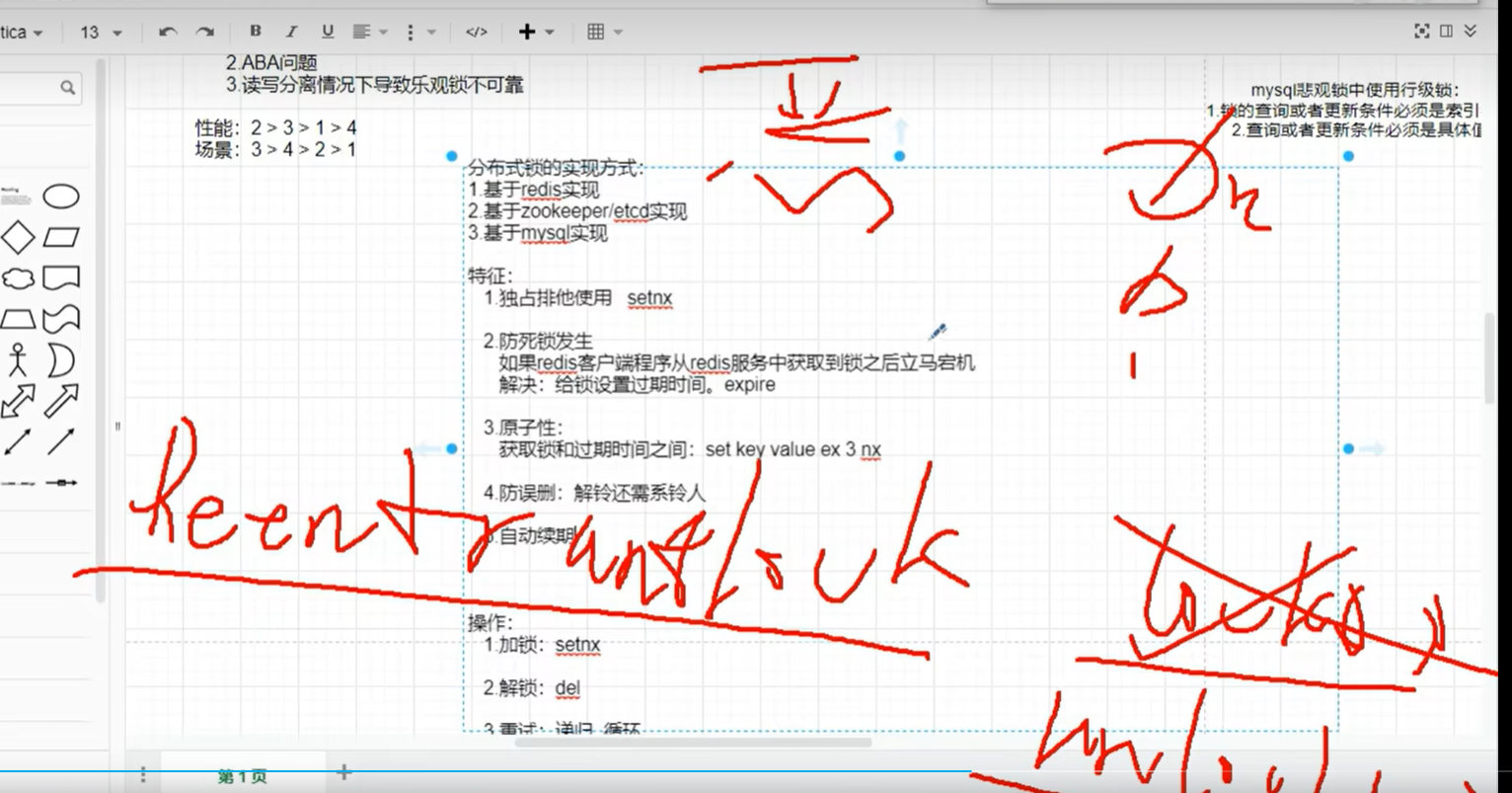
Task: Select the cloud shape
Action: click(x=18, y=278)
